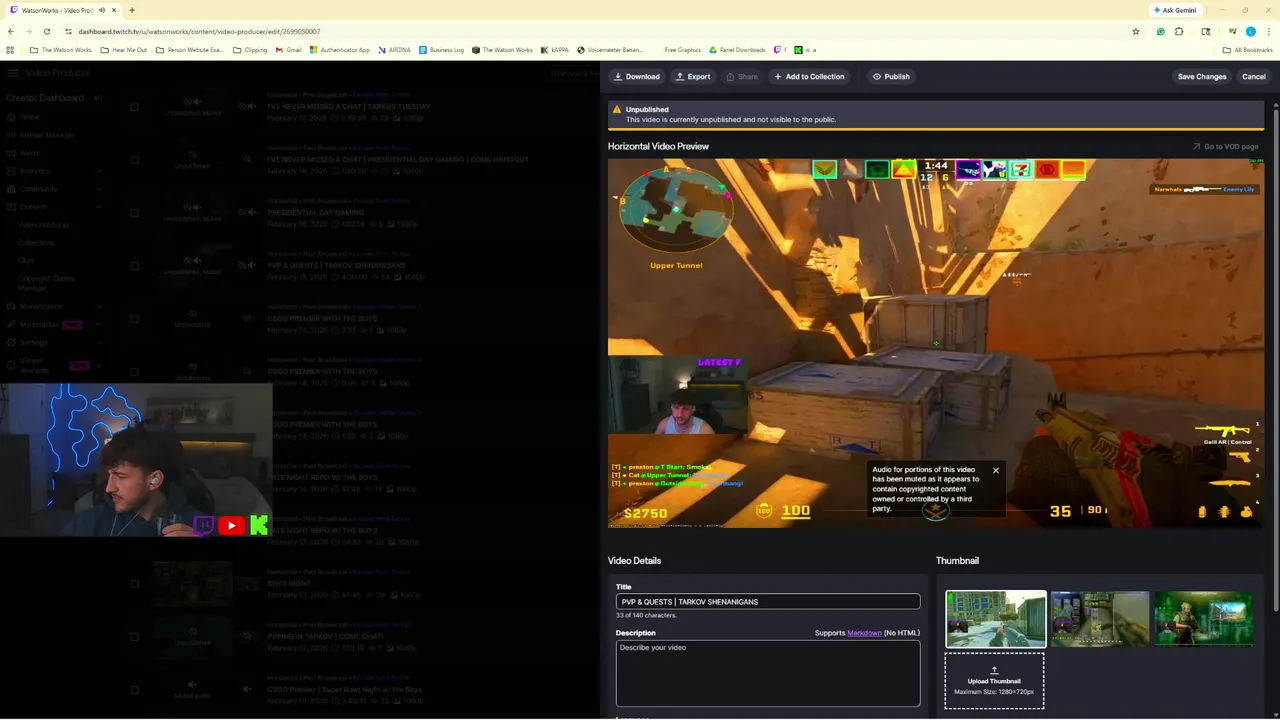Expand the Moderation section chevron
The height and width of the screenshot is (720, 1280).
(x=98, y=324)
